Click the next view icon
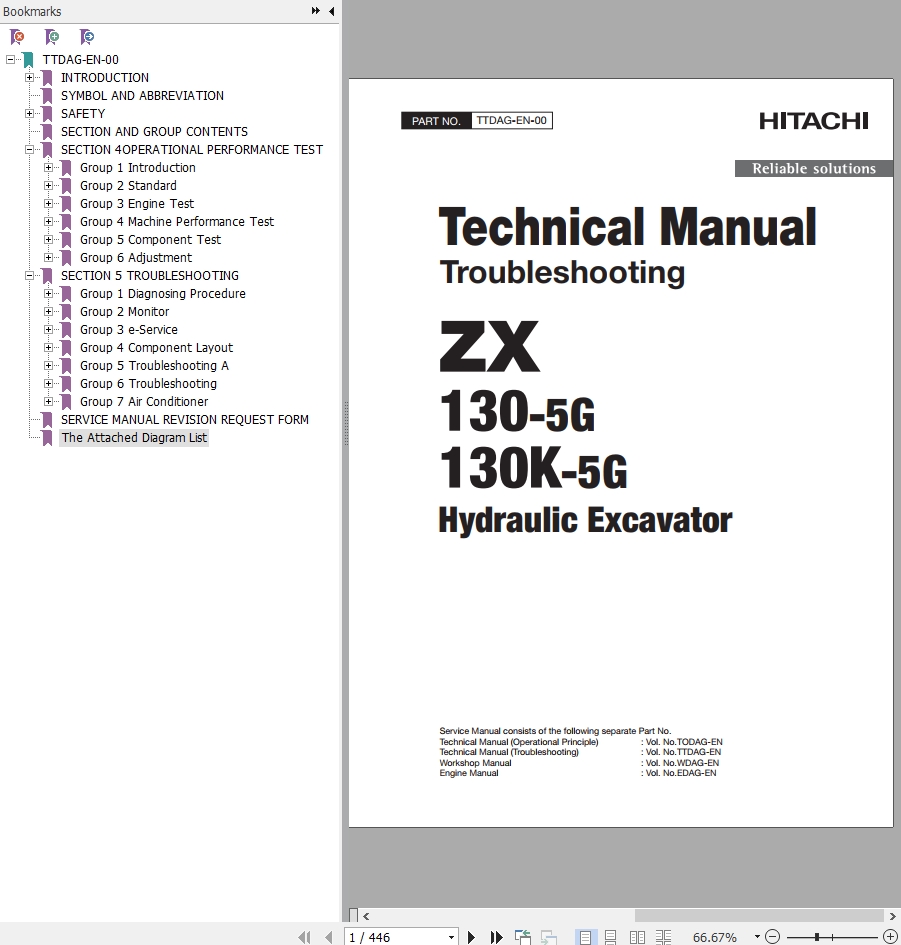Screen dimensions: 901x945 coord(548,937)
